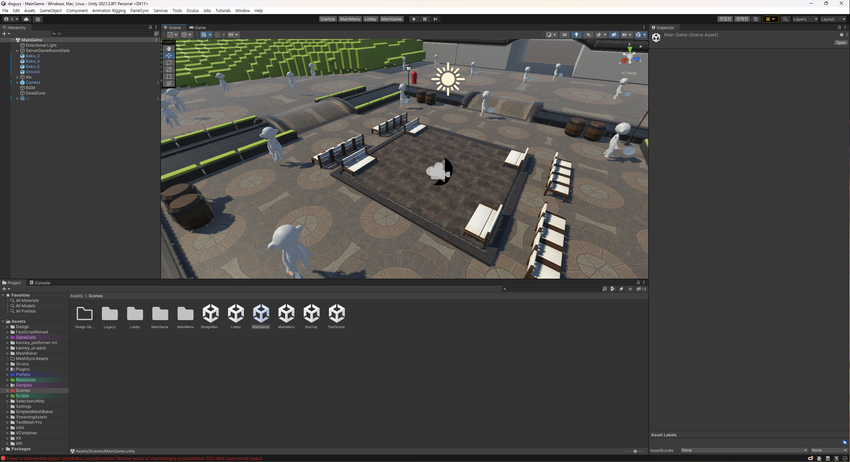
Task: Open the Legacy folder in Scenes
Action: 110,314
